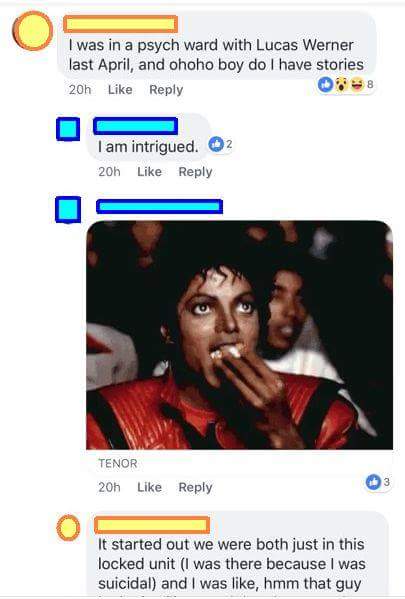This screenshot has width=405, height=599.
Task: View reactions on the psych ward comment
Action: 345,84
